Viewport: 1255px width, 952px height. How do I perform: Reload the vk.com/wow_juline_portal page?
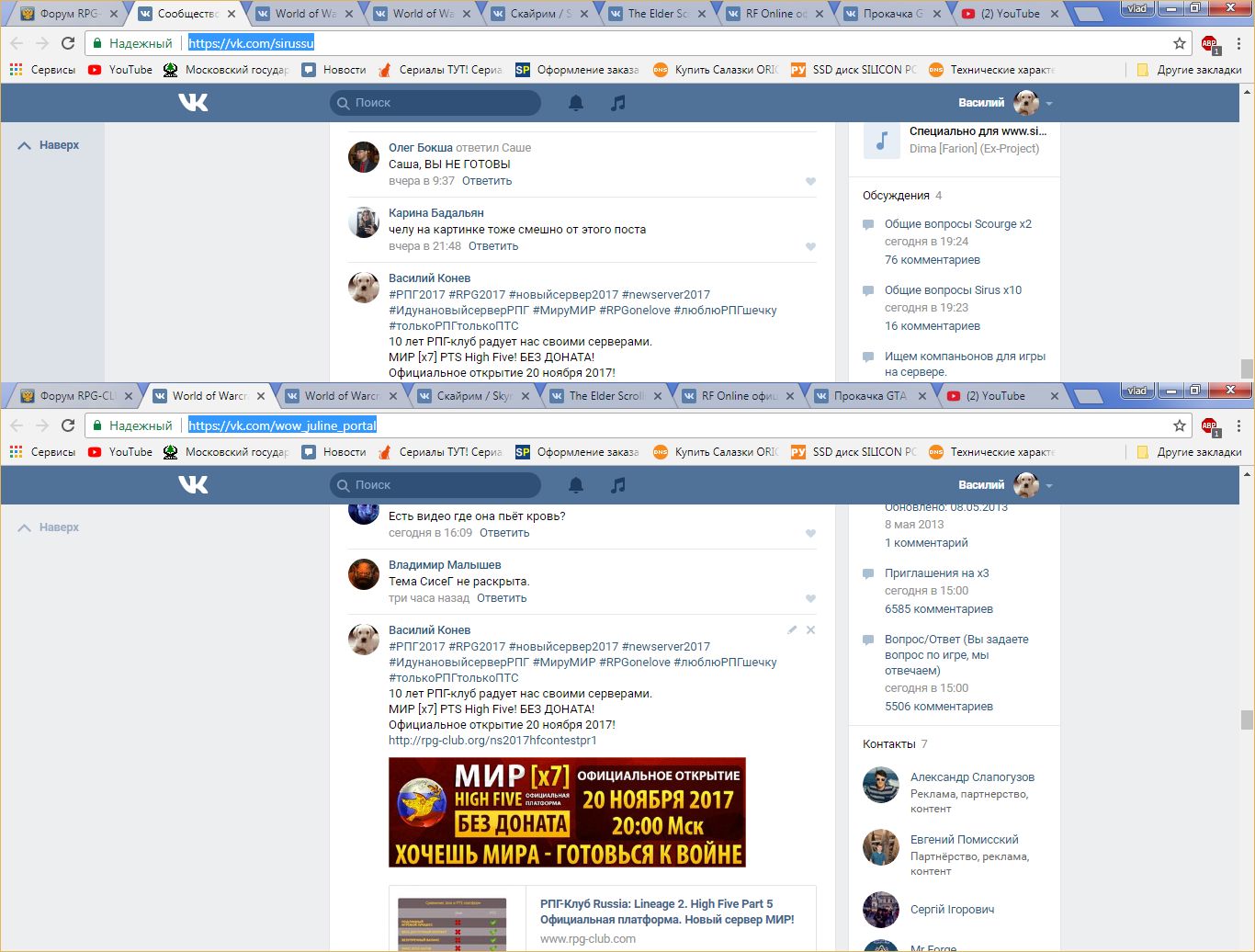(x=68, y=425)
